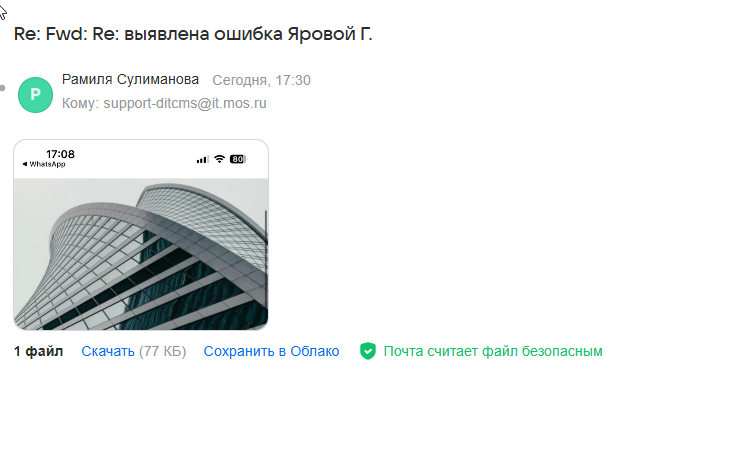Click the Кому: recipient label
The height and width of the screenshot is (459, 730).
pyautogui.click(x=80, y=103)
